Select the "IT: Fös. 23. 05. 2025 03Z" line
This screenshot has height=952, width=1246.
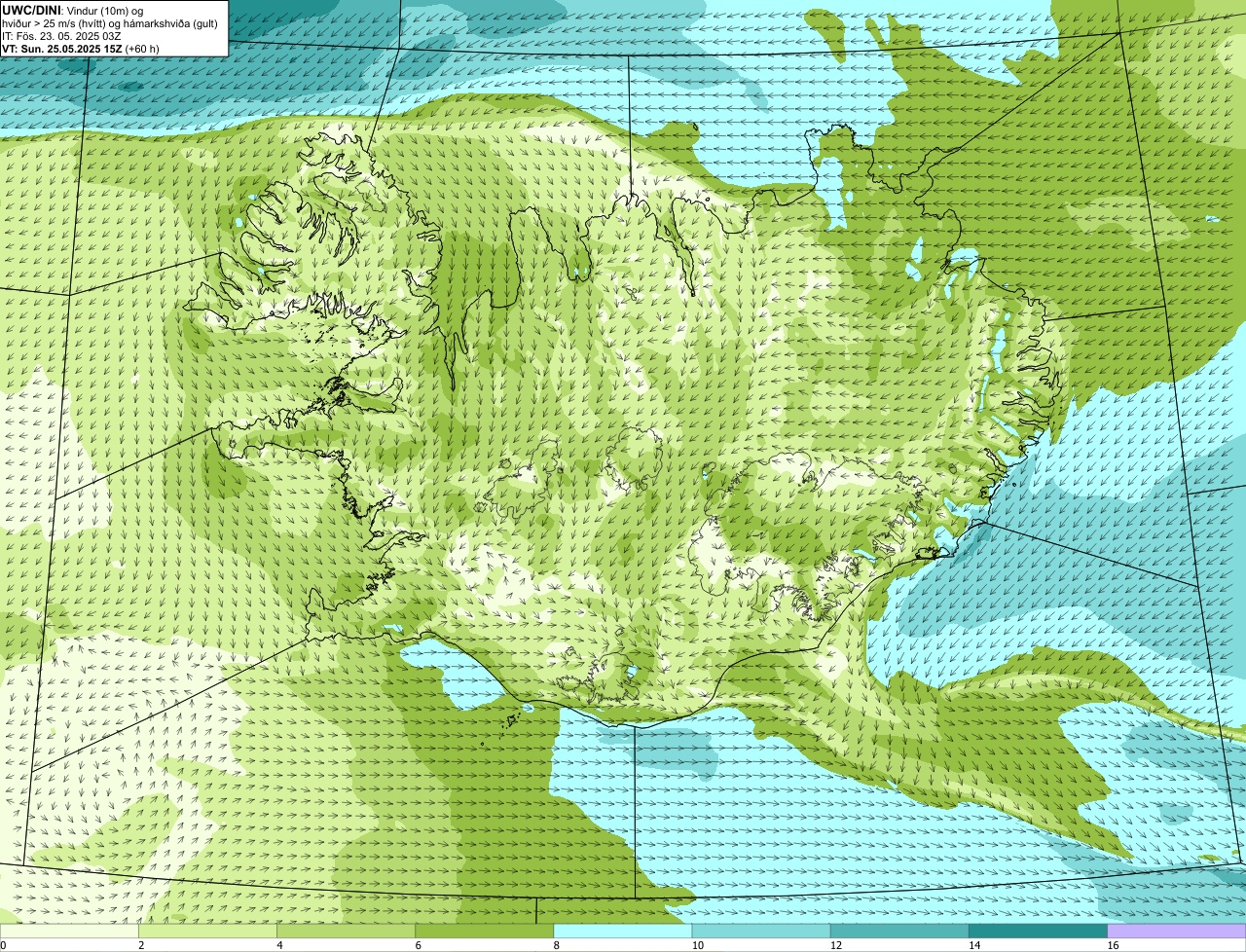coord(61,36)
